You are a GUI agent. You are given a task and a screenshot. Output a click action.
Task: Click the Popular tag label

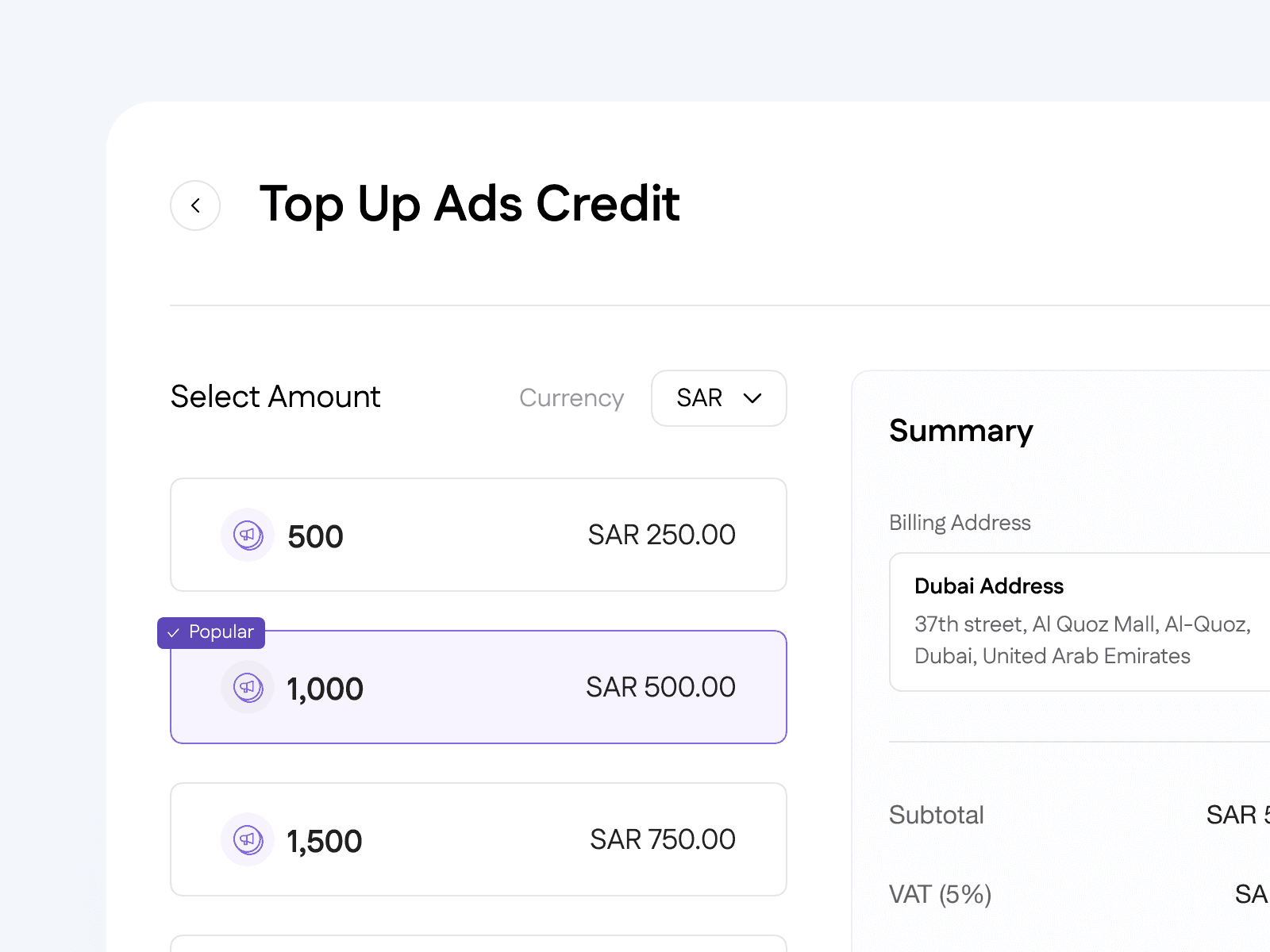point(221,632)
